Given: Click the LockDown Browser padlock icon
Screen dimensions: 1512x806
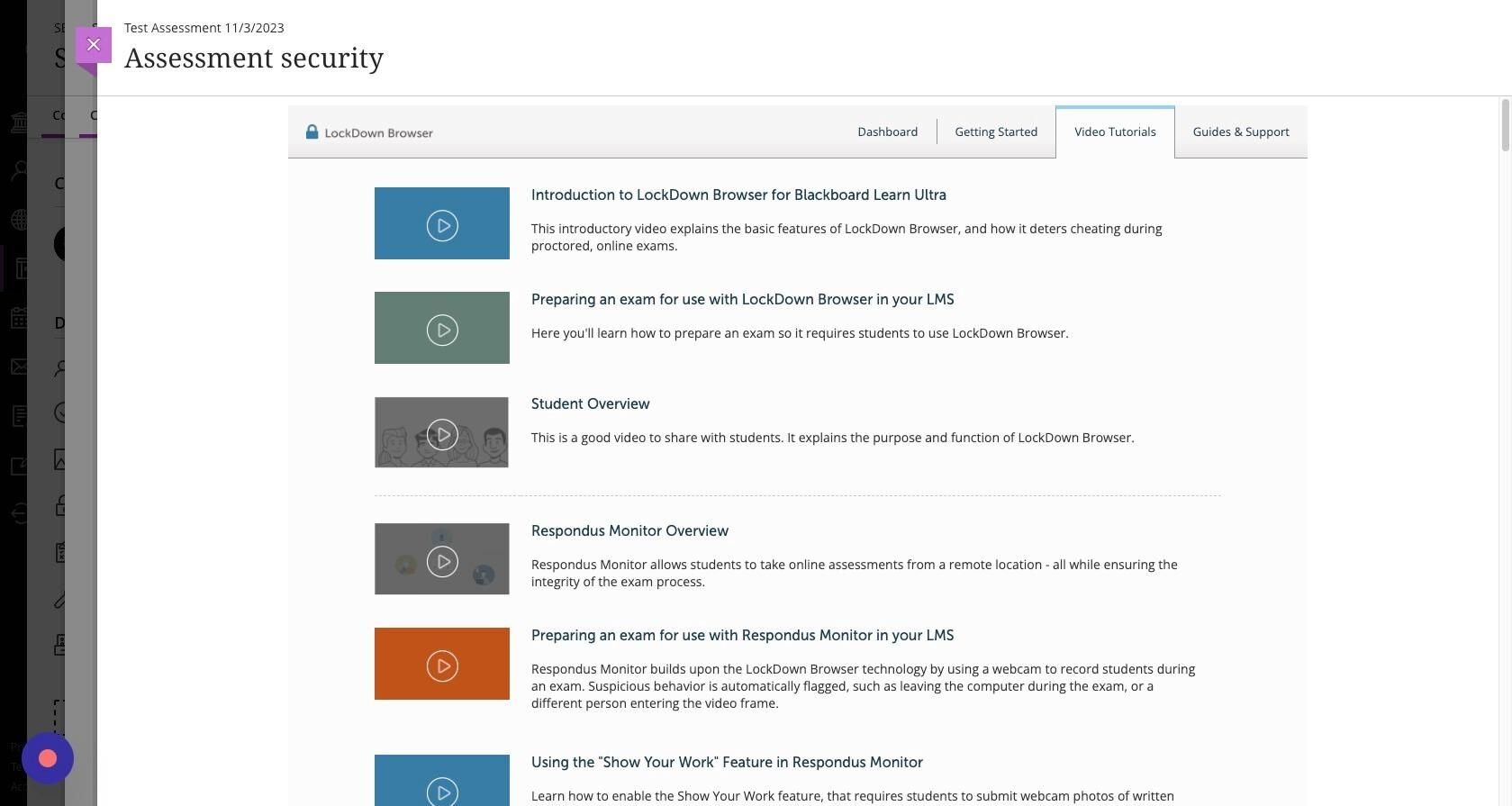Looking at the screenshot, I should tap(312, 132).
